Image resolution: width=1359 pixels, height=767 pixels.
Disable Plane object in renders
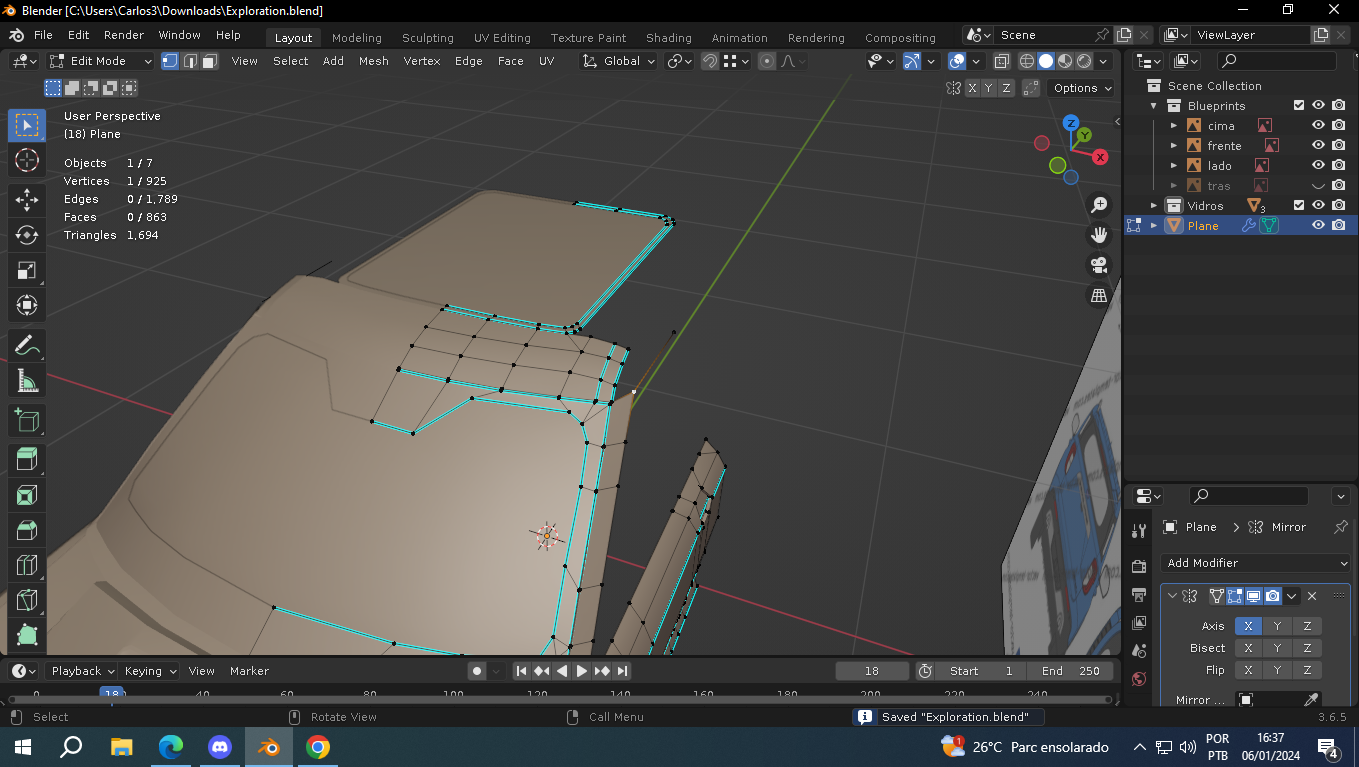click(1338, 226)
